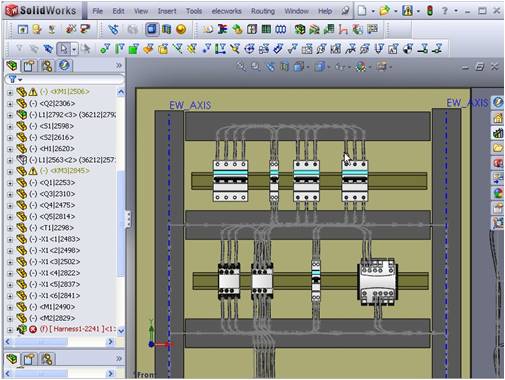Click the red route harness icon in top toolbar
Screen dimensions: 505x380
(x=343, y=30)
